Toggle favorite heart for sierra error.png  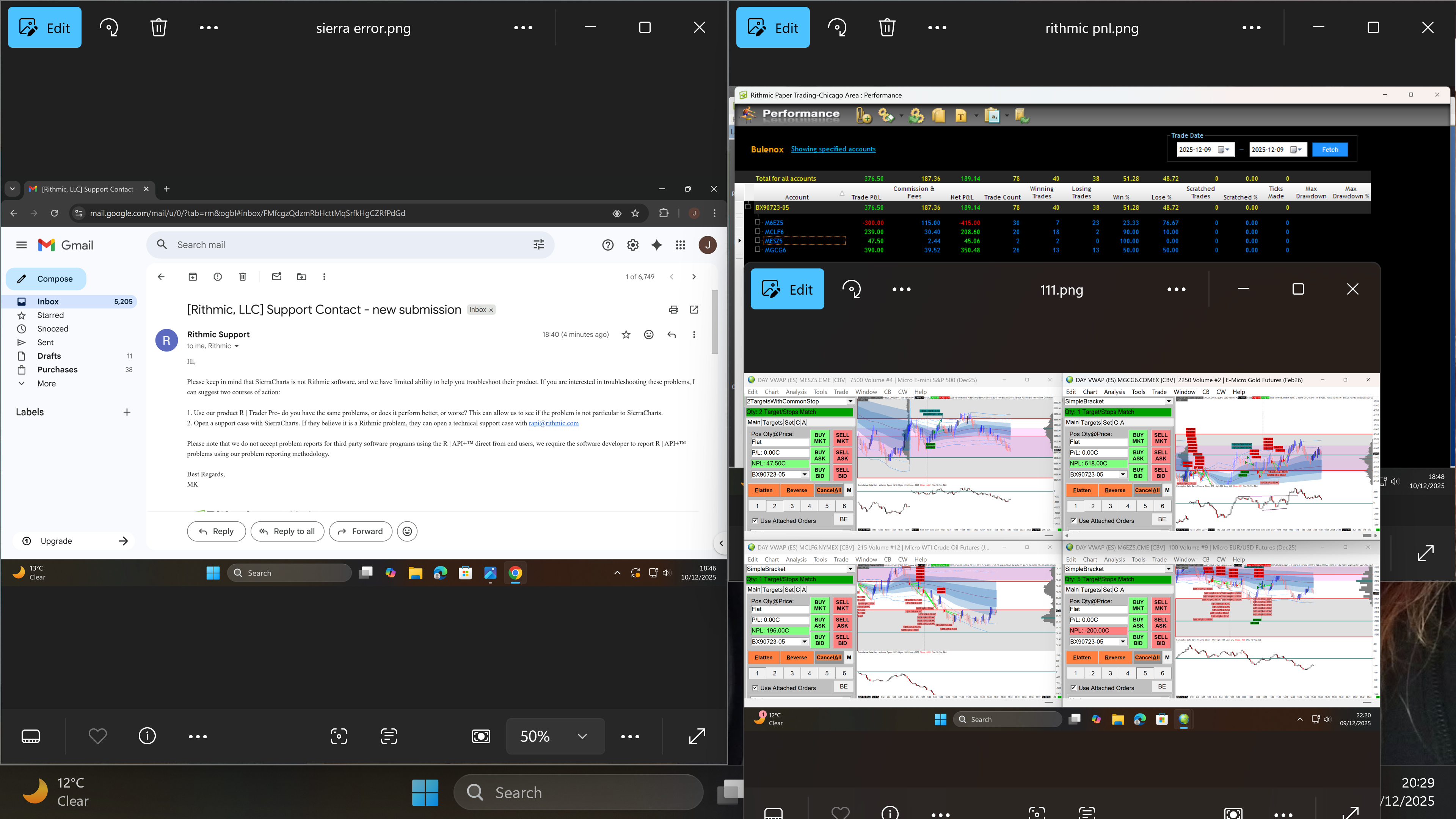[x=97, y=736]
